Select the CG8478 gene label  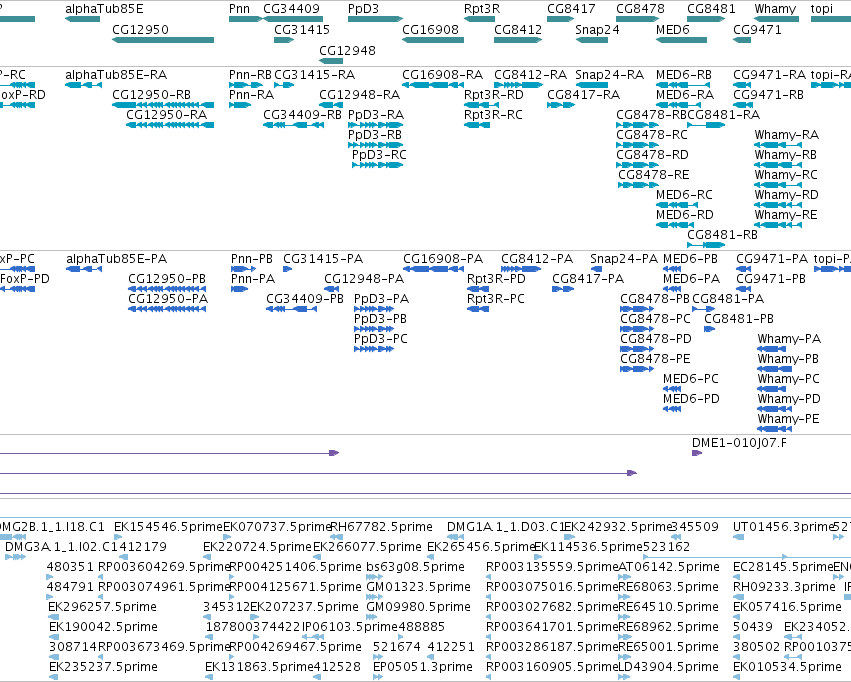[x=640, y=9]
